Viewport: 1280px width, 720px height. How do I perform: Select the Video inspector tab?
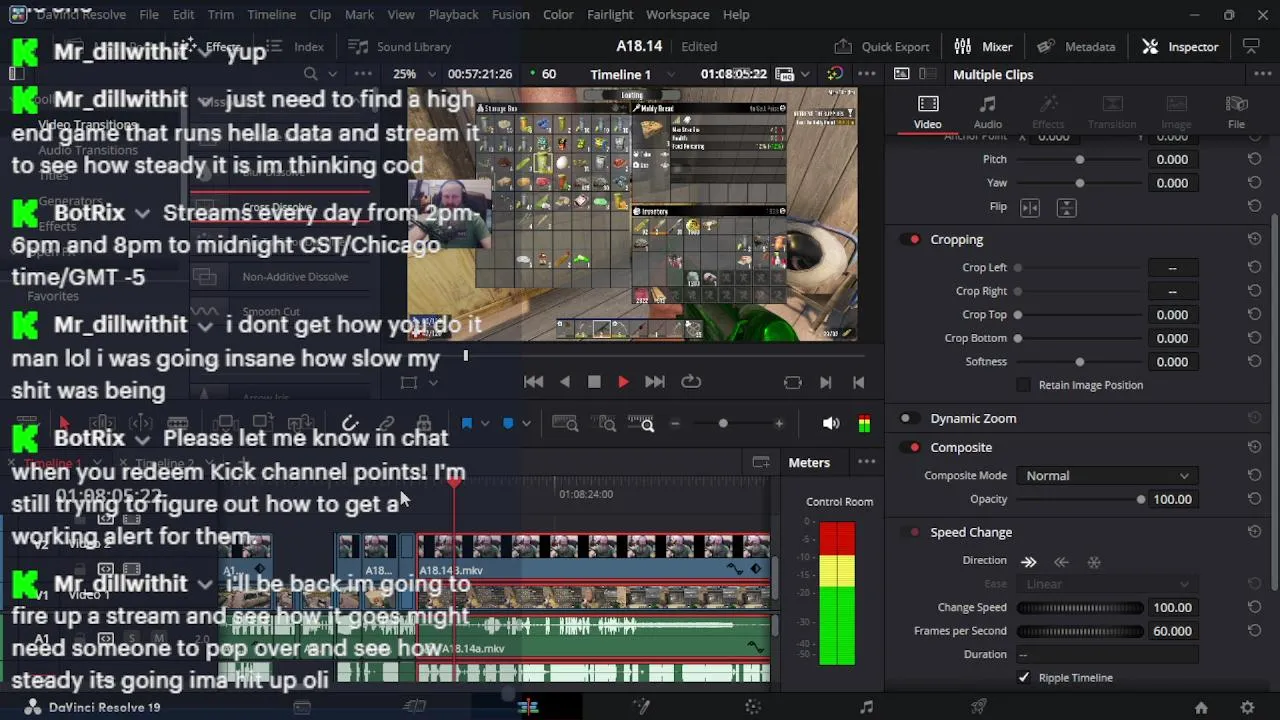point(928,112)
